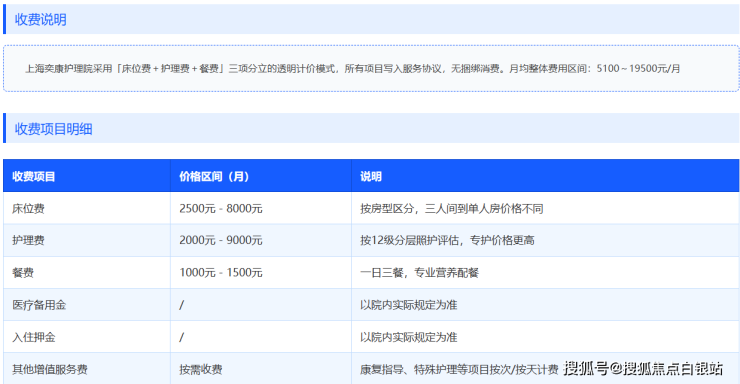
Task: Select the 2500元 - 8000元 price cell
Action: [x=261, y=208]
